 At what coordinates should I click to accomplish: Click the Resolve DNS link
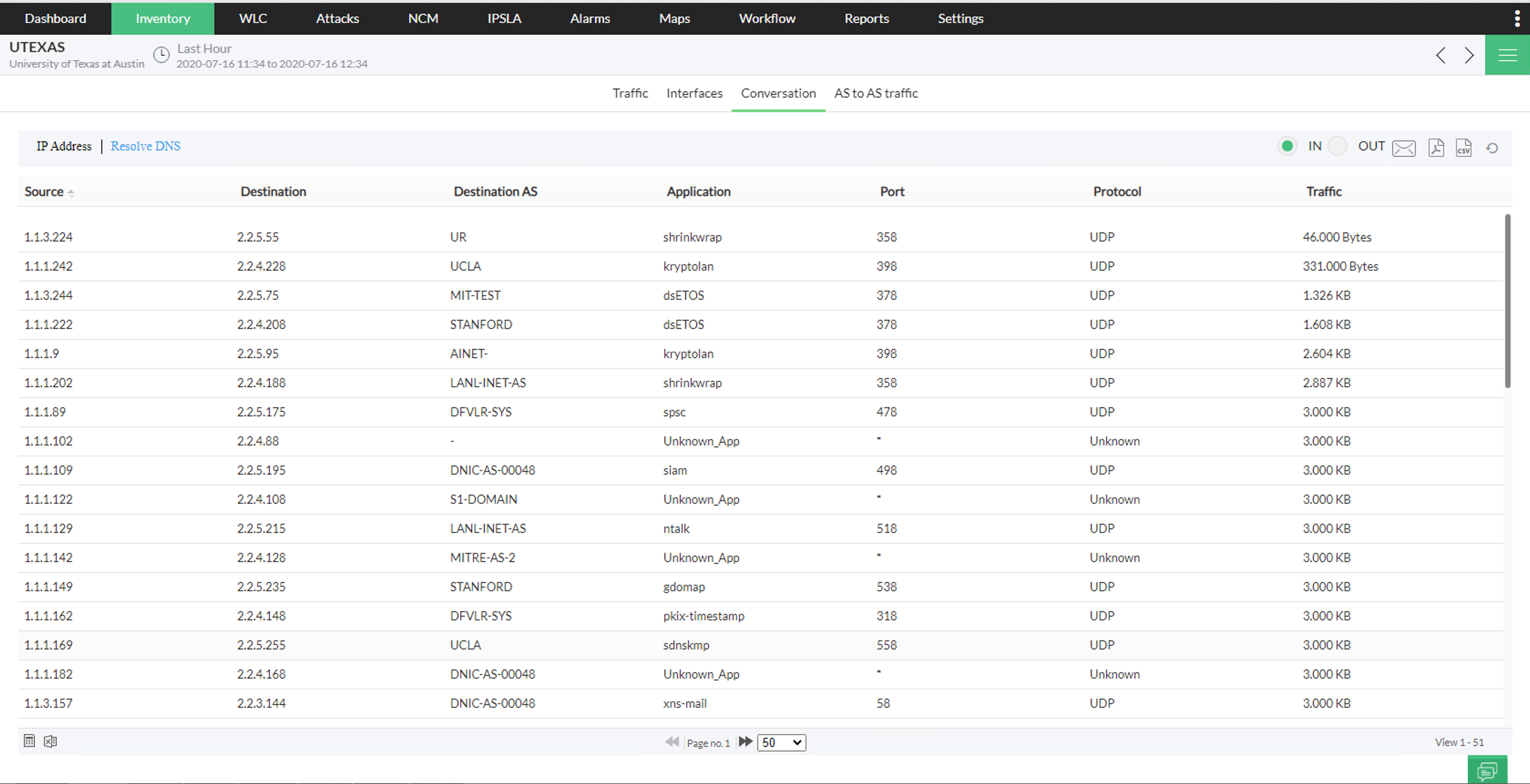(145, 146)
